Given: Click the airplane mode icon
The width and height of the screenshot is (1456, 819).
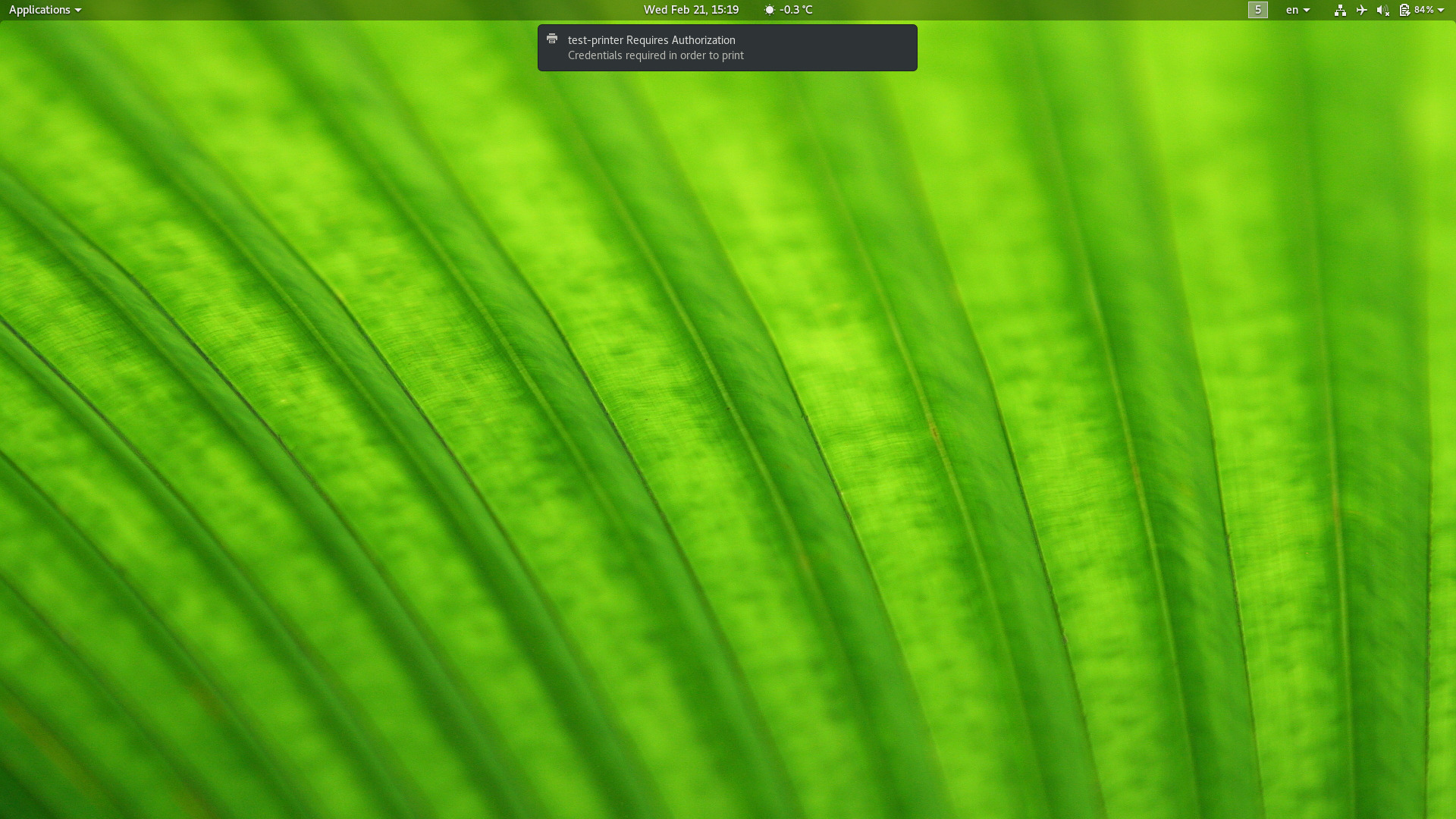Looking at the screenshot, I should click(1361, 10).
